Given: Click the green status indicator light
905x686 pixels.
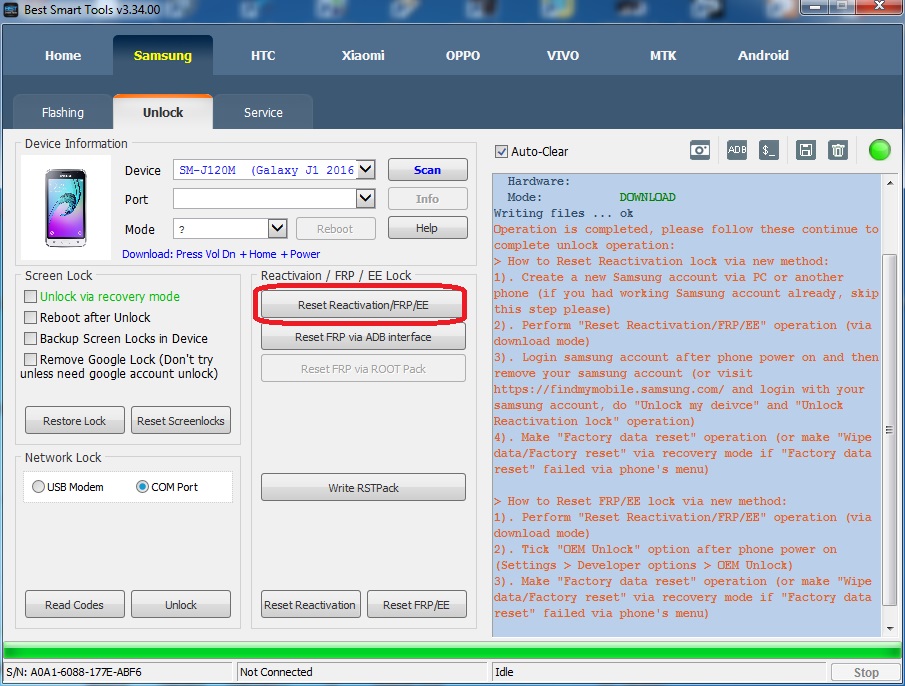Looking at the screenshot, I should click(879, 150).
